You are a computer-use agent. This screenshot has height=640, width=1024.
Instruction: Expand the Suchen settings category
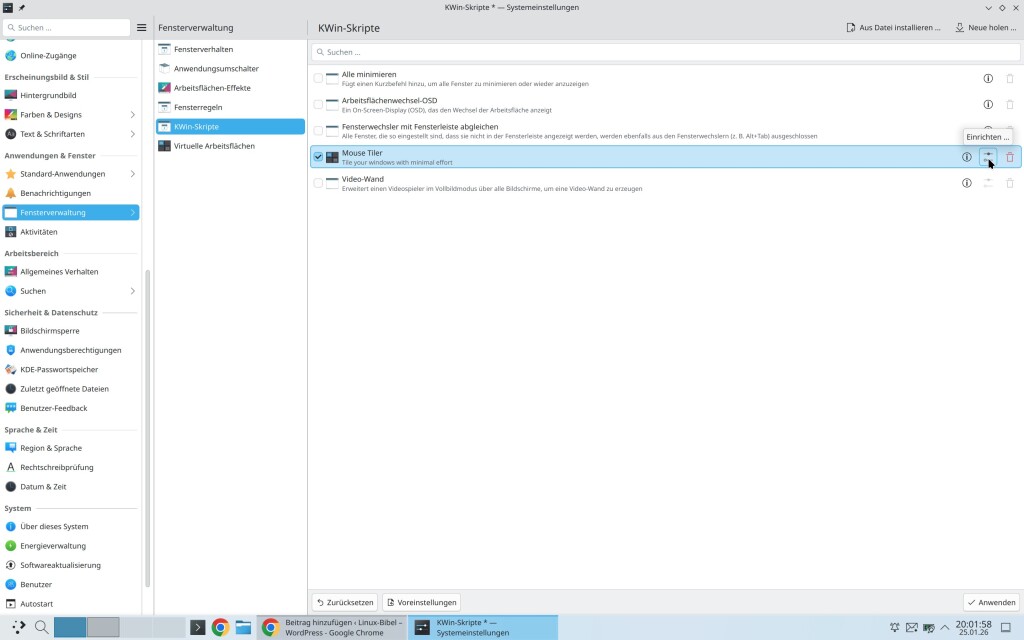pyautogui.click(x=132, y=291)
